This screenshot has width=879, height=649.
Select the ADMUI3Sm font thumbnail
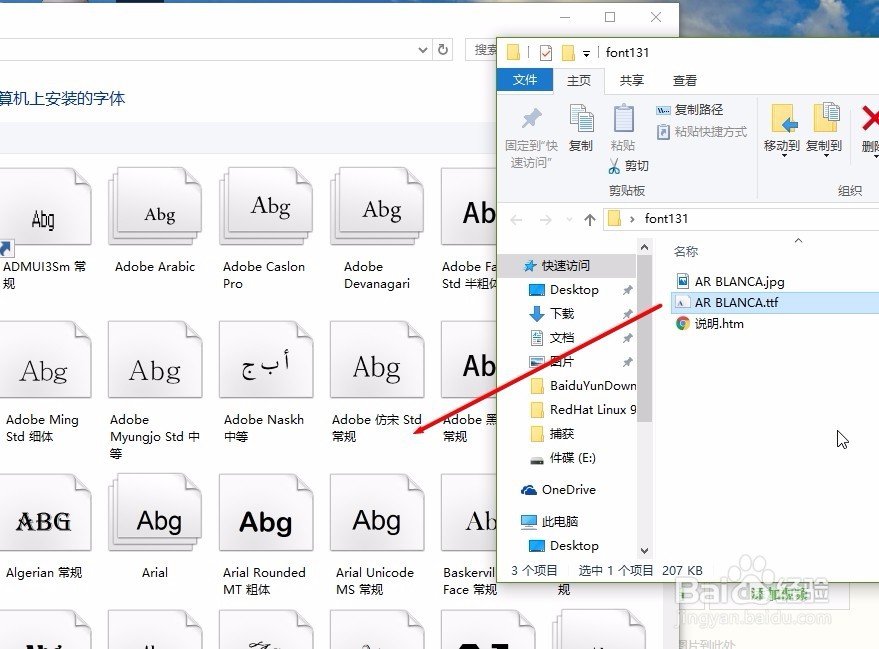(x=44, y=207)
